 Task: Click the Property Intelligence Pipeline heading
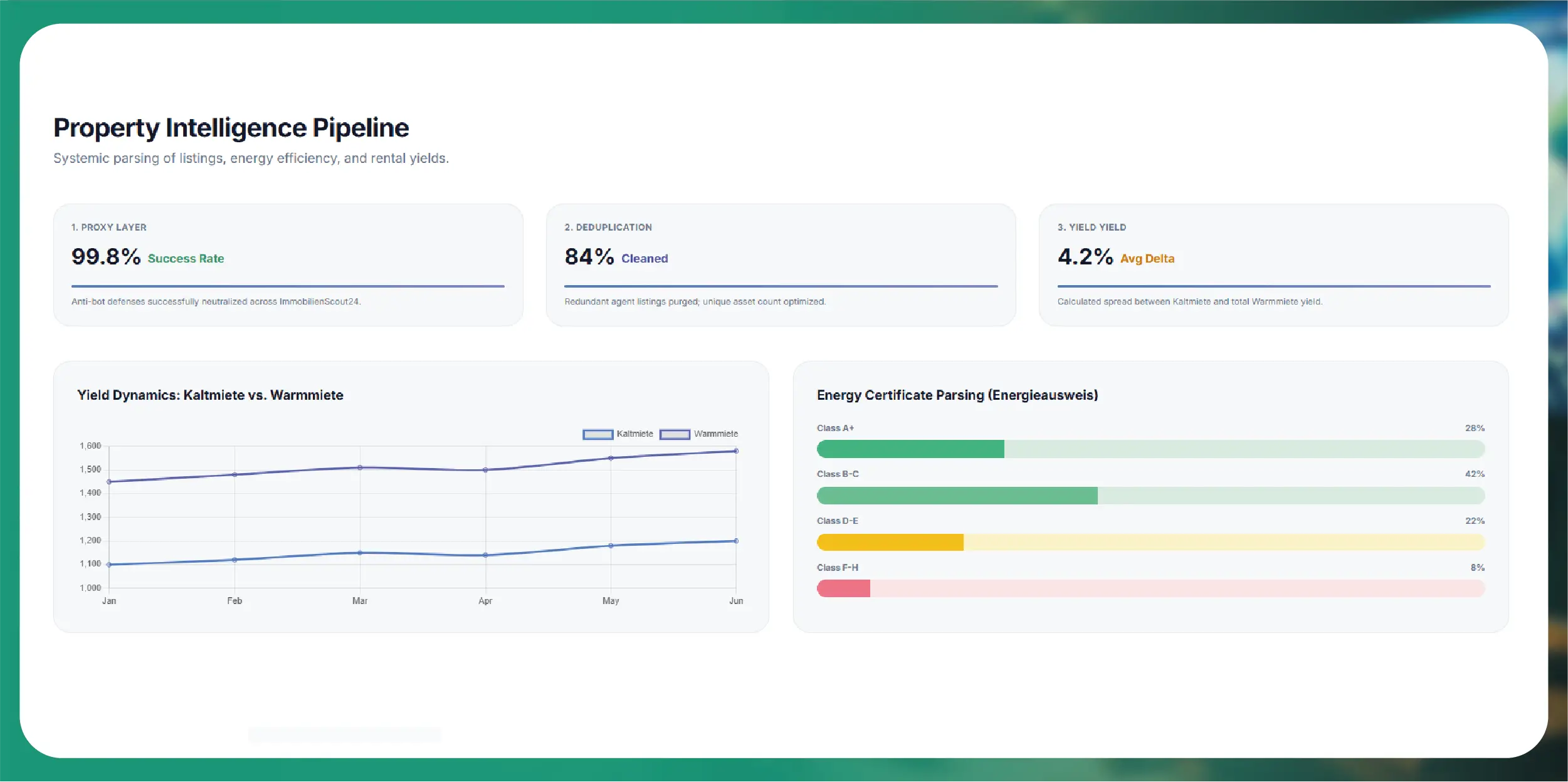coord(231,128)
